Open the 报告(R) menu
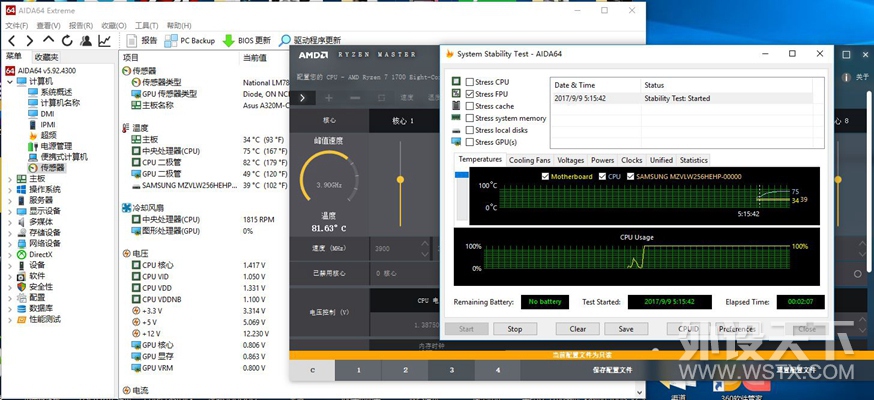 pyautogui.click(x=81, y=26)
